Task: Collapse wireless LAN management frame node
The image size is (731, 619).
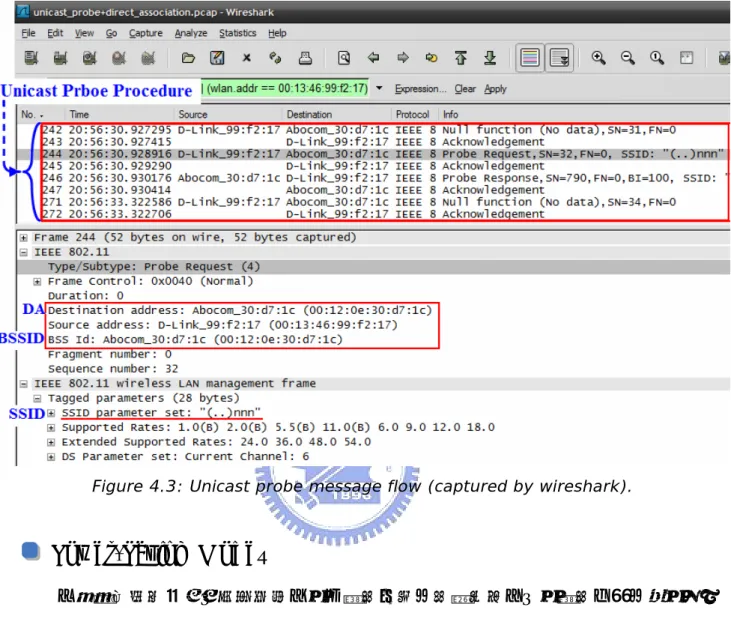Action: coord(23,384)
